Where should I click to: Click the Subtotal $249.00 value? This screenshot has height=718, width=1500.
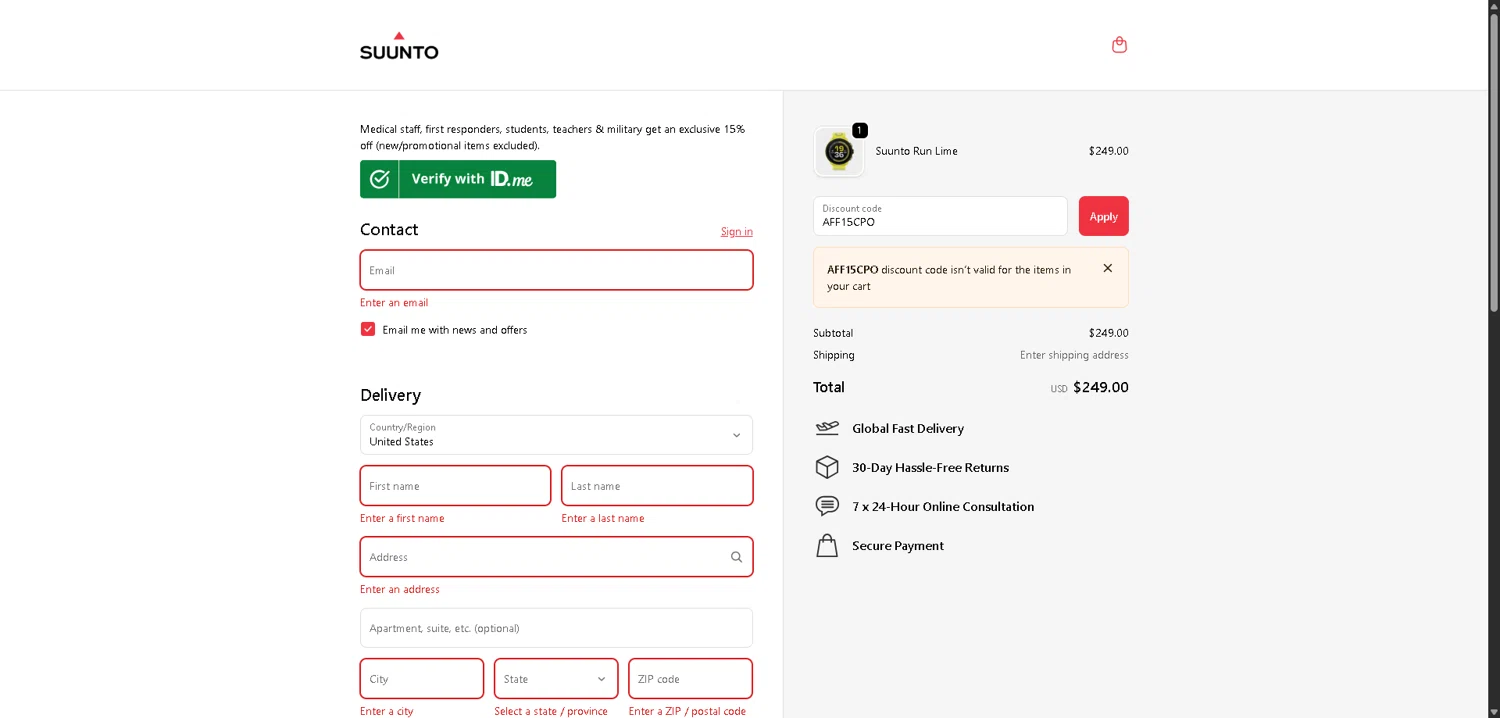1109,333
